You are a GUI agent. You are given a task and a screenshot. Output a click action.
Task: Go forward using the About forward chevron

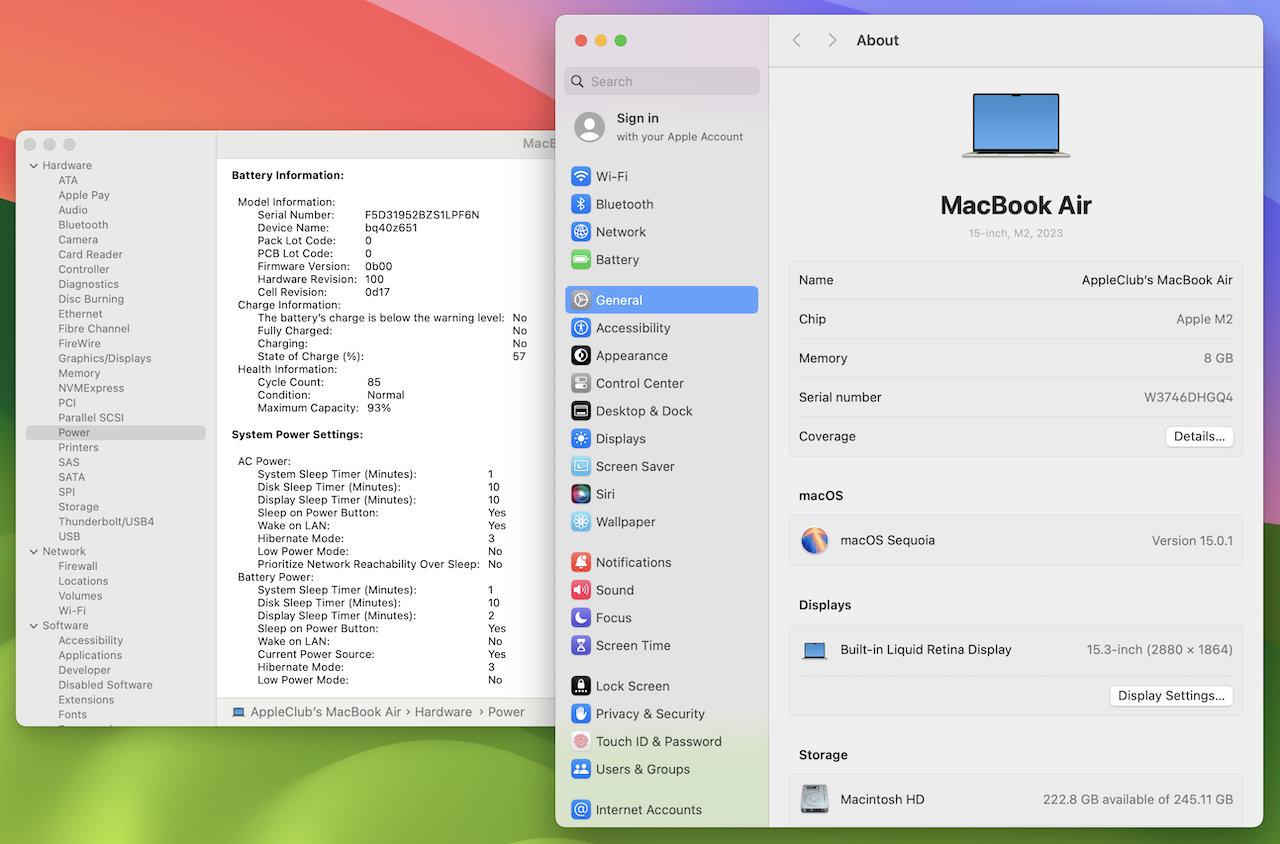[x=832, y=40]
